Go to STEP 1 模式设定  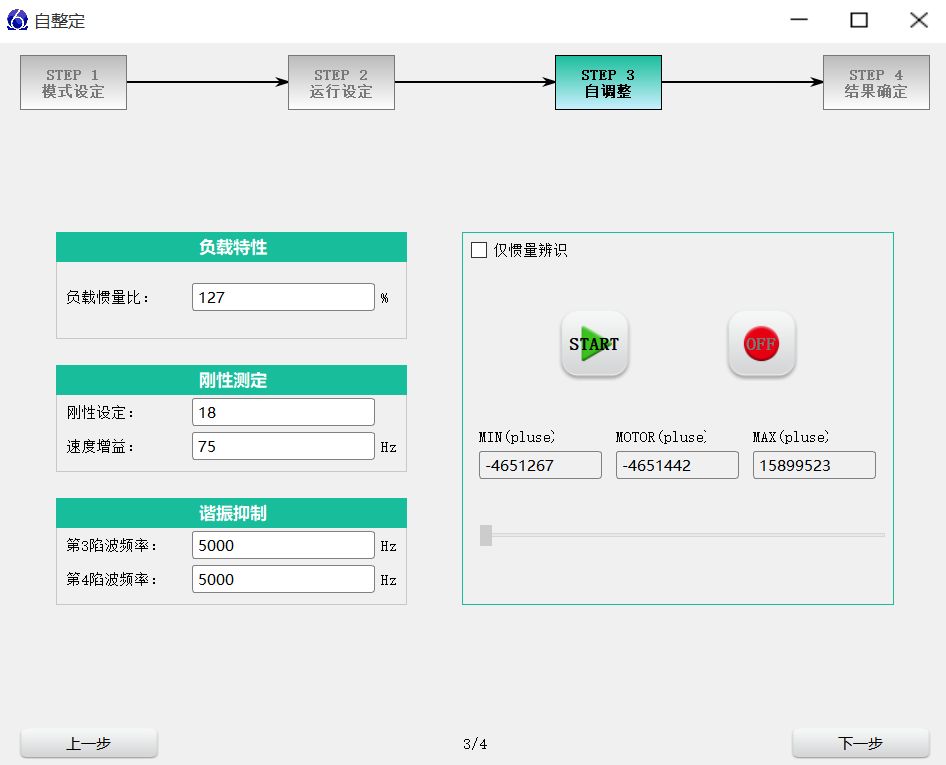73,83
